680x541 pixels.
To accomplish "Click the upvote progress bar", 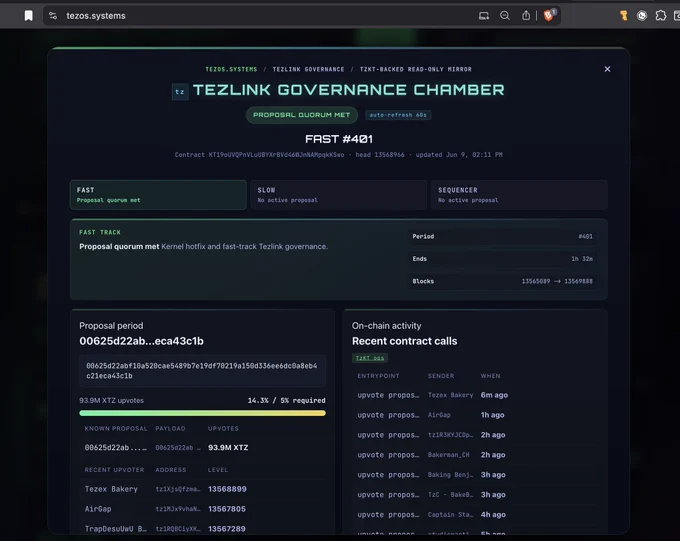I will pyautogui.click(x=202, y=413).
